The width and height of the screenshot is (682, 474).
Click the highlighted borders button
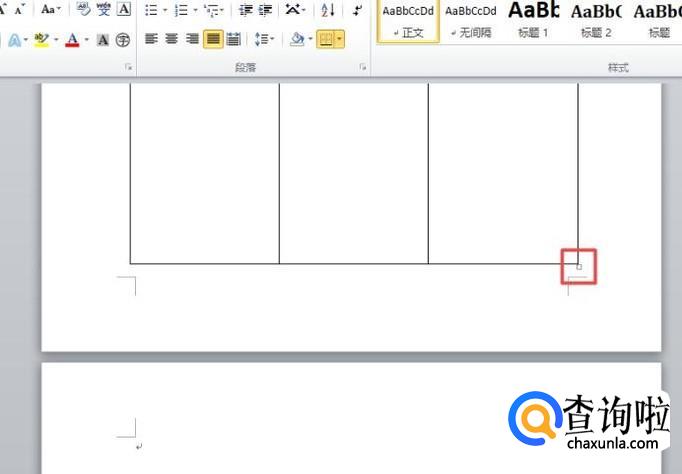tap(326, 40)
